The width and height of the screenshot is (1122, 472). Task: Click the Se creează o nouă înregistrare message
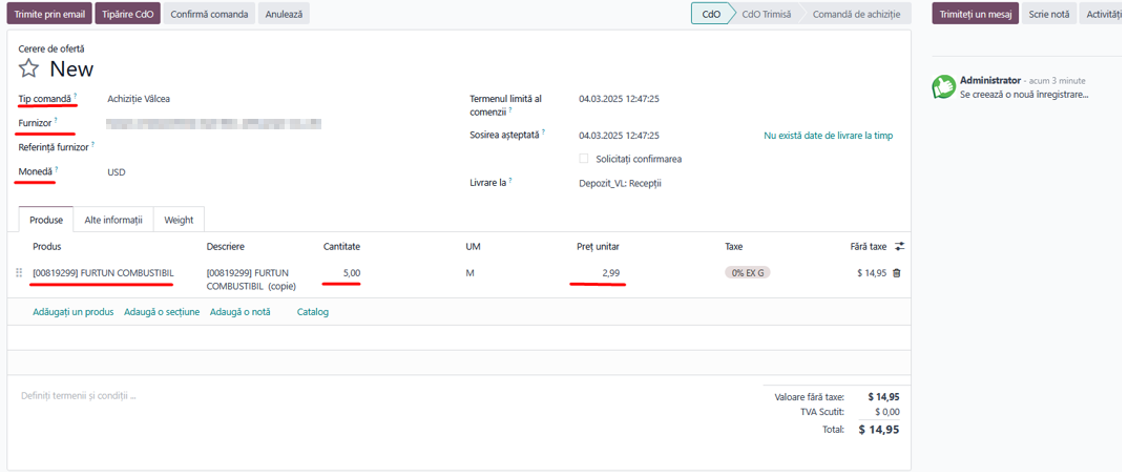click(x=1024, y=94)
